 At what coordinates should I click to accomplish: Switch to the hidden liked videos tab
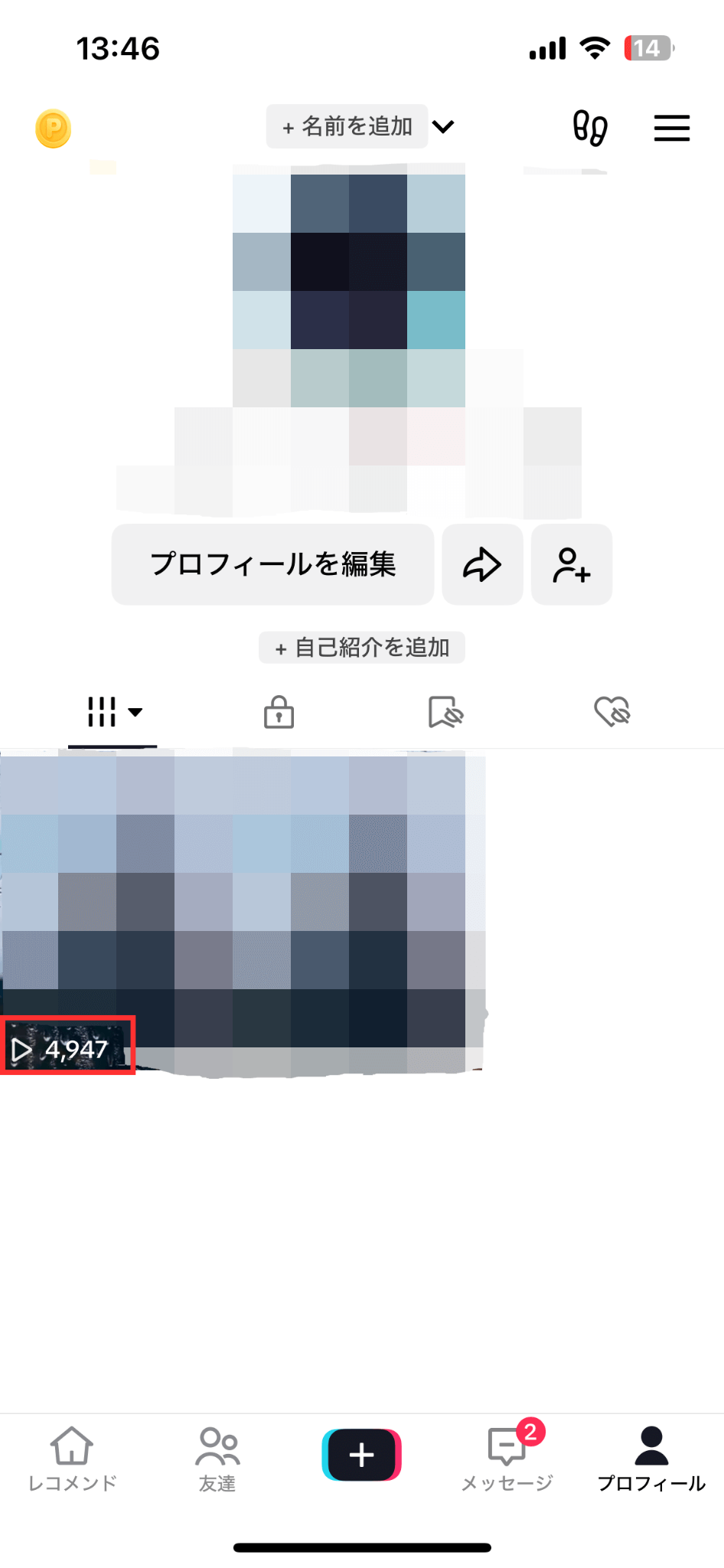612,711
